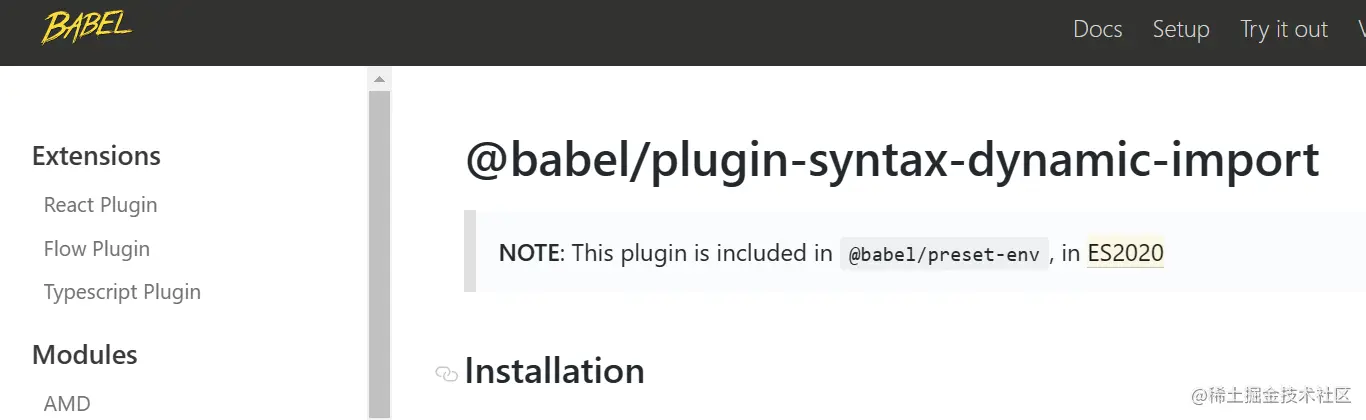Click the Modules sidebar category heading
Viewport: 1366px width, 420px height.
pyautogui.click(x=85, y=355)
